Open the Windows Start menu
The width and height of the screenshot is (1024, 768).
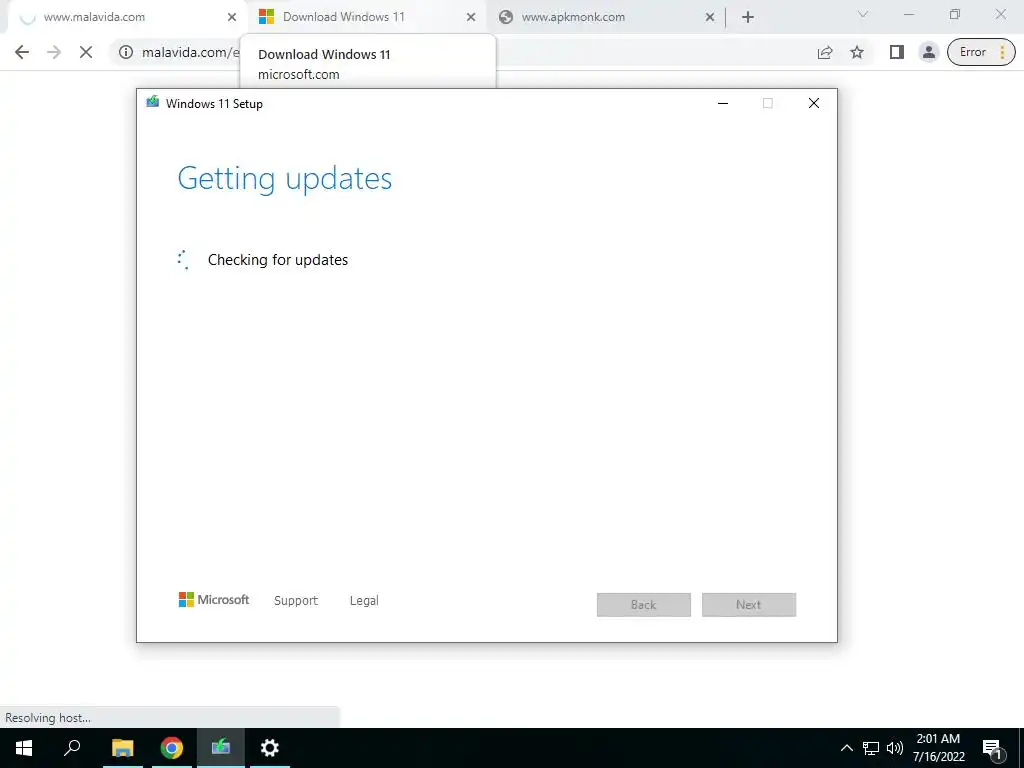24,748
